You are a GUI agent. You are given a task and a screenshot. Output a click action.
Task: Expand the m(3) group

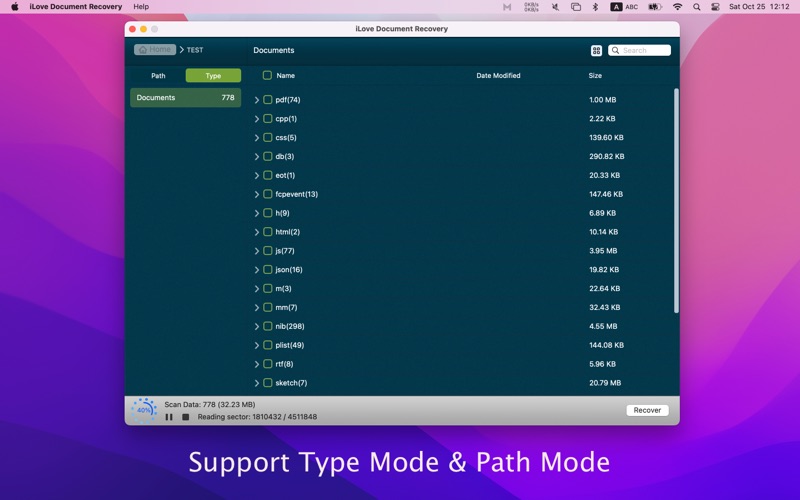pos(257,289)
